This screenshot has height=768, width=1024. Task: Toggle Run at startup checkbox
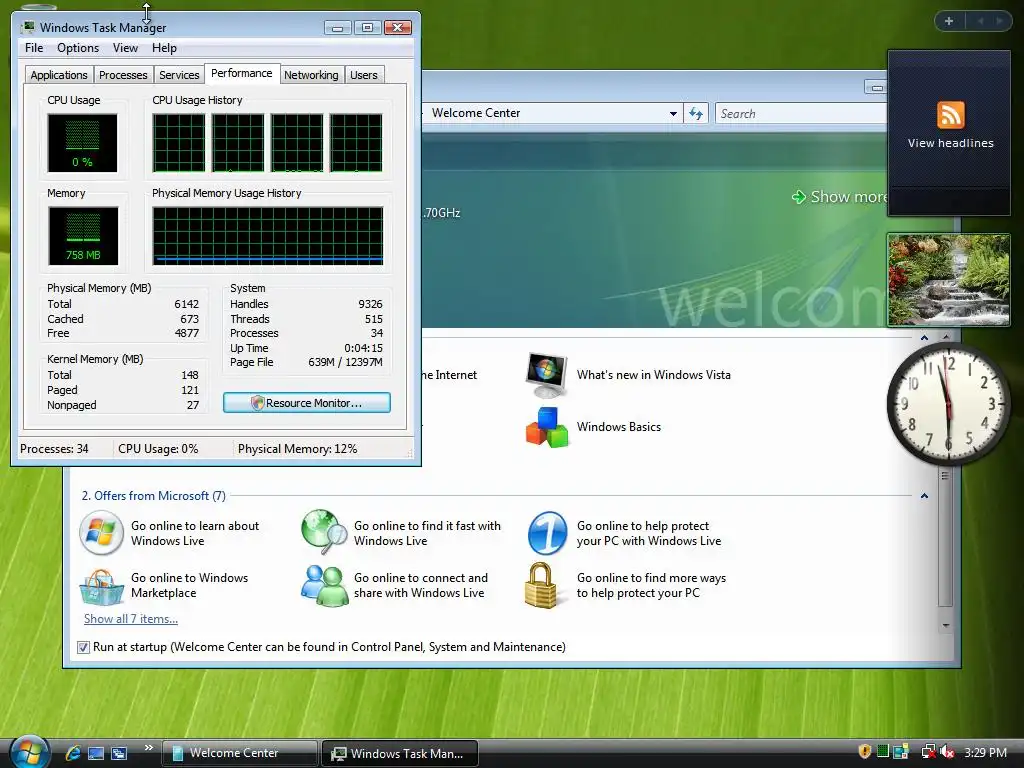[83, 647]
